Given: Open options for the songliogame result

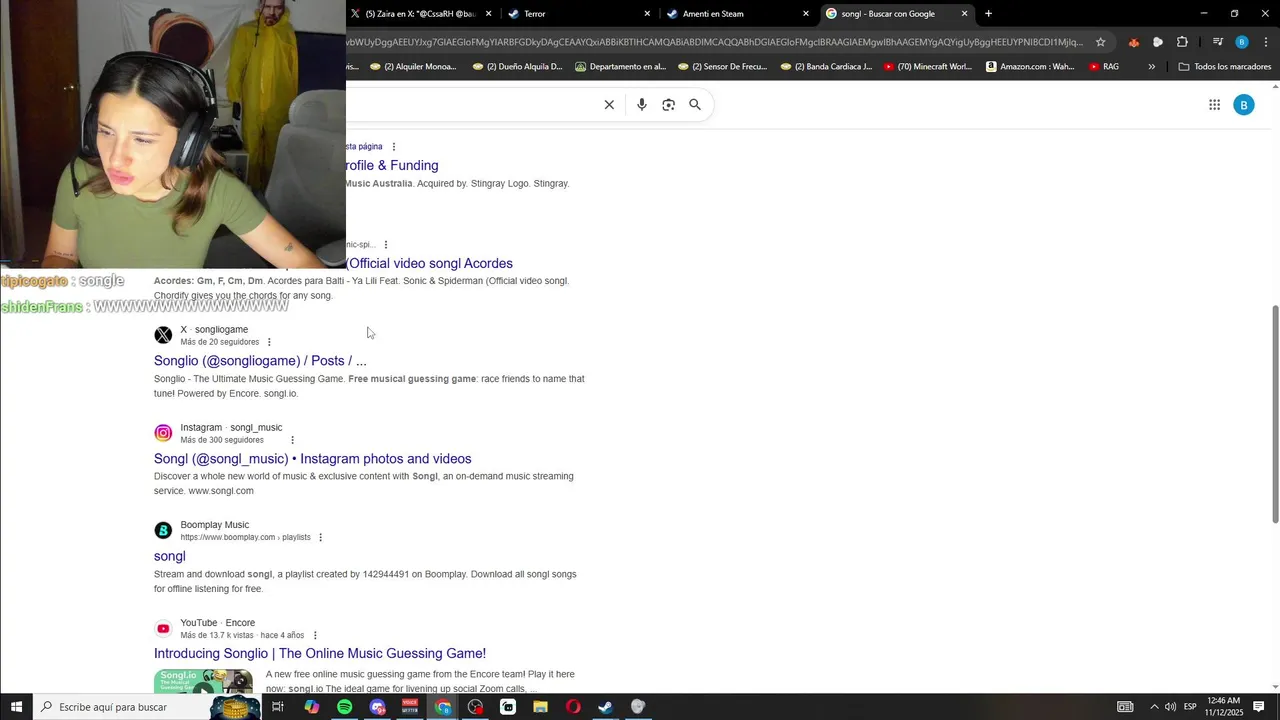Looking at the screenshot, I should pyautogui.click(x=269, y=342).
